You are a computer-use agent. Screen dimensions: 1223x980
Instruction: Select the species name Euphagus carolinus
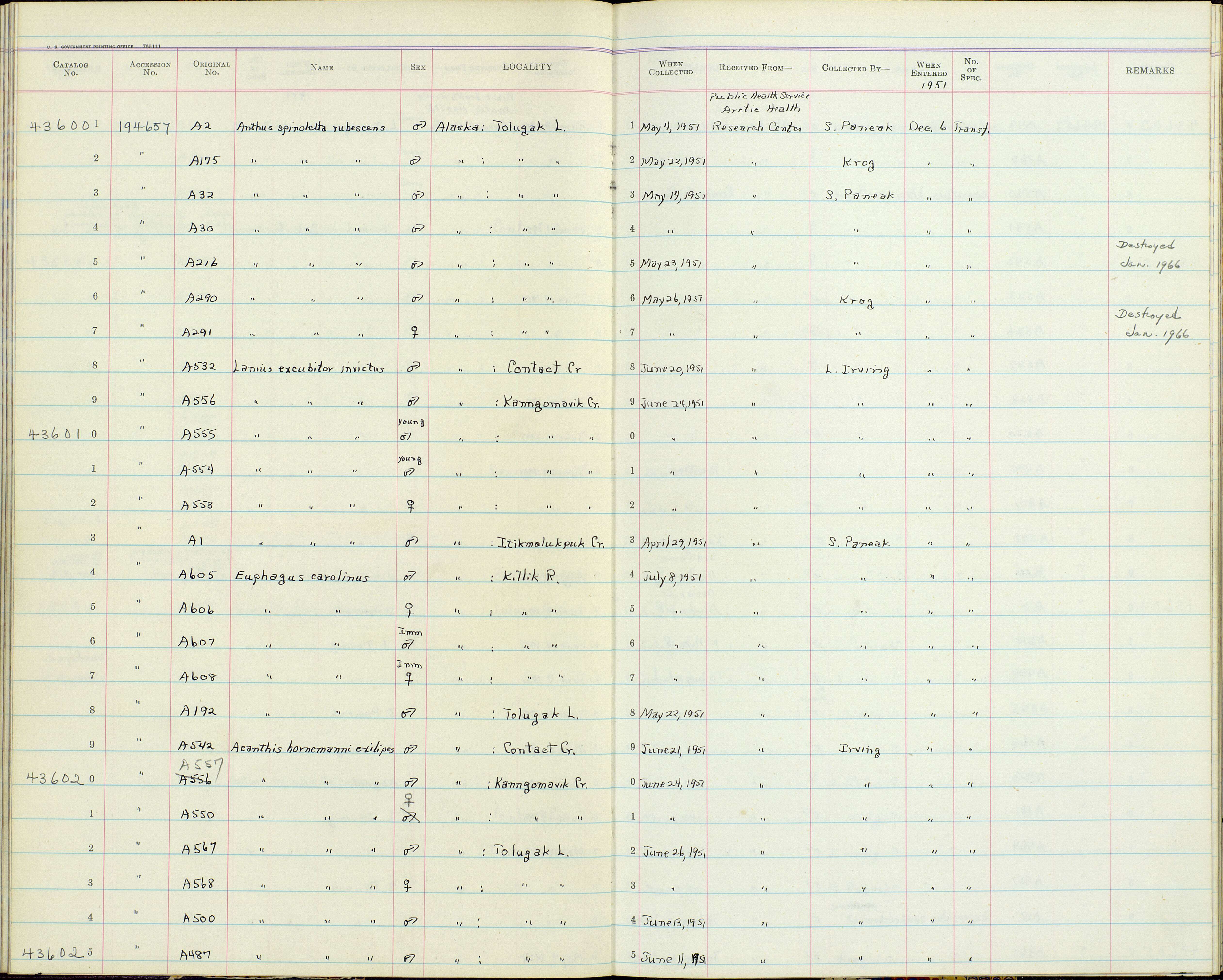click(x=302, y=577)
